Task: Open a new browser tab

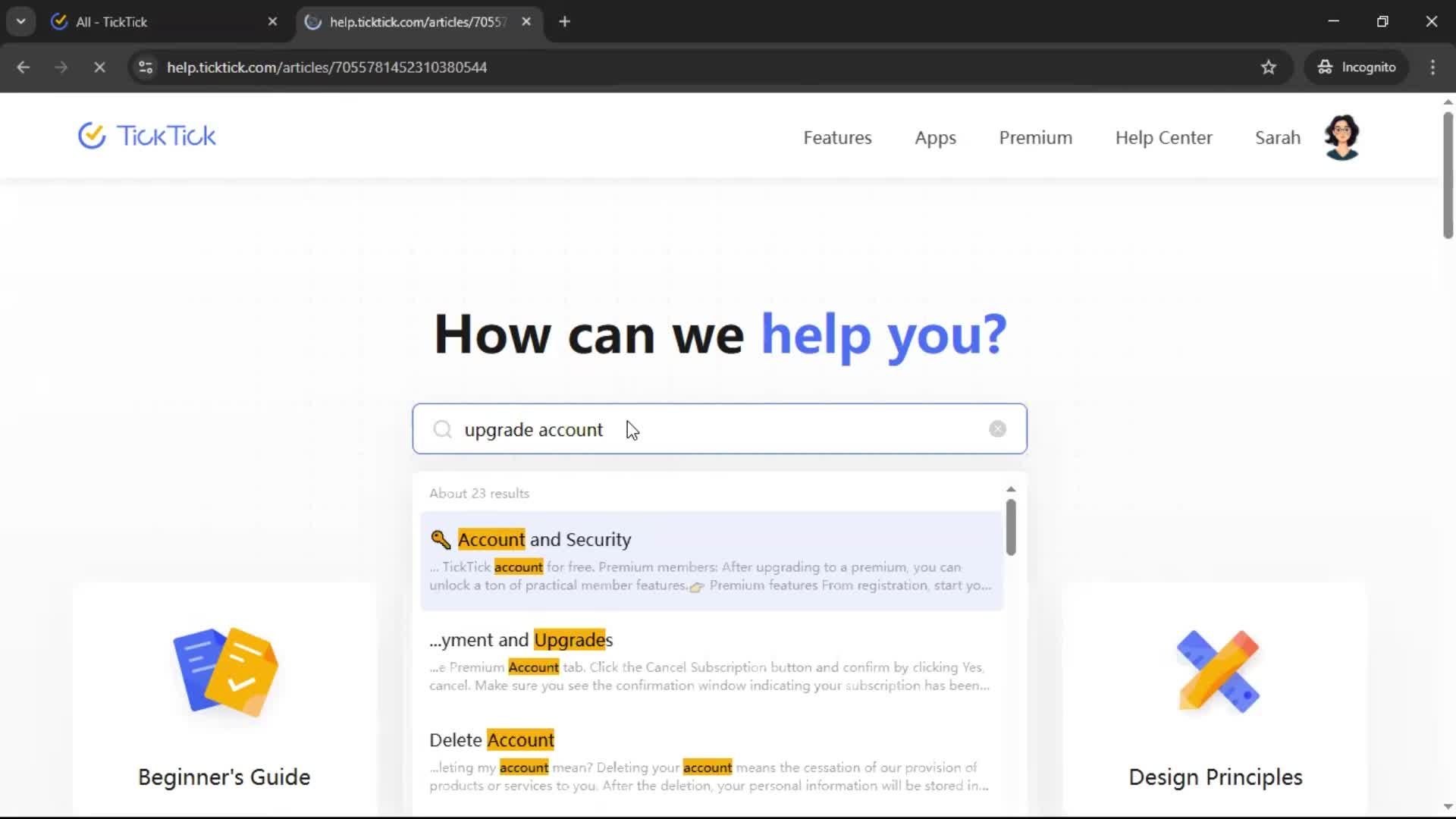Action: 564,22
